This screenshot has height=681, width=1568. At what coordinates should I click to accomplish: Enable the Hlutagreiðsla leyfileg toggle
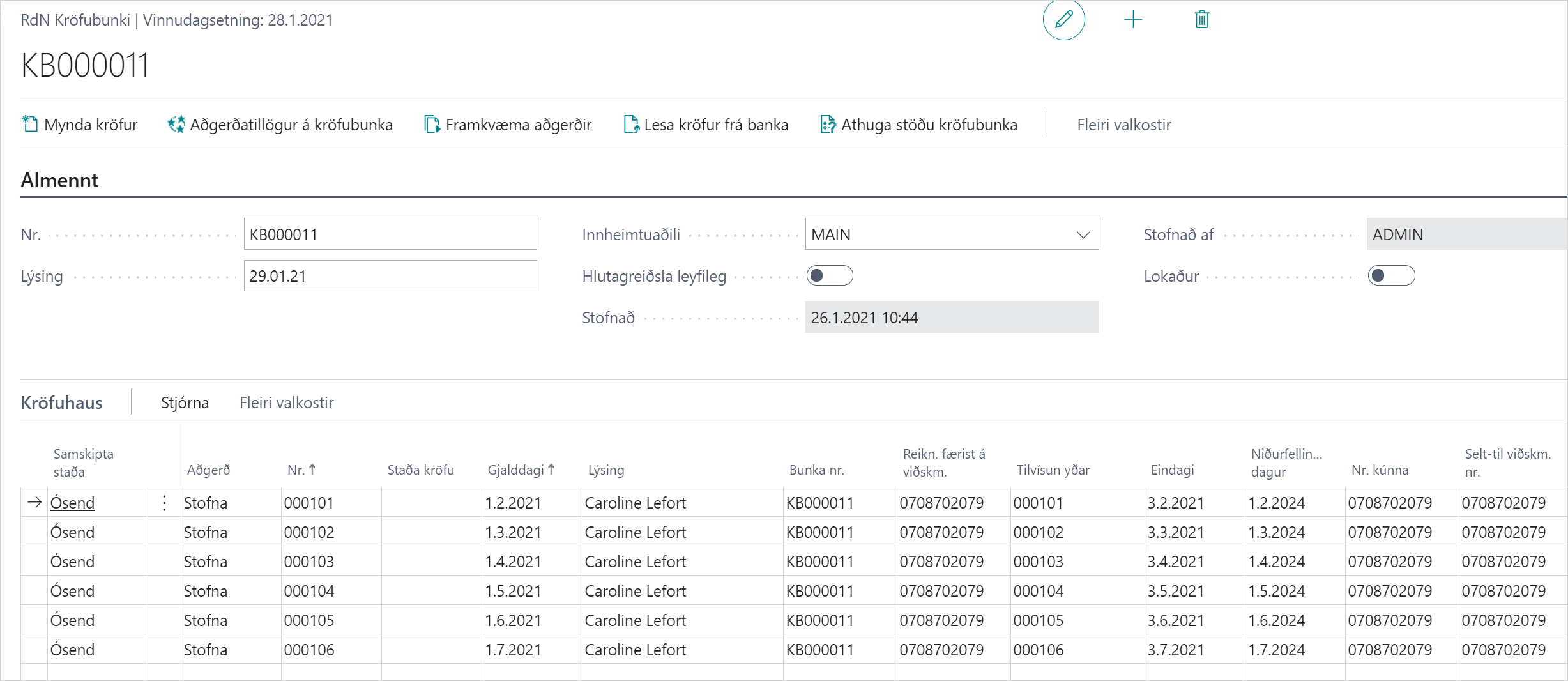[x=829, y=276]
